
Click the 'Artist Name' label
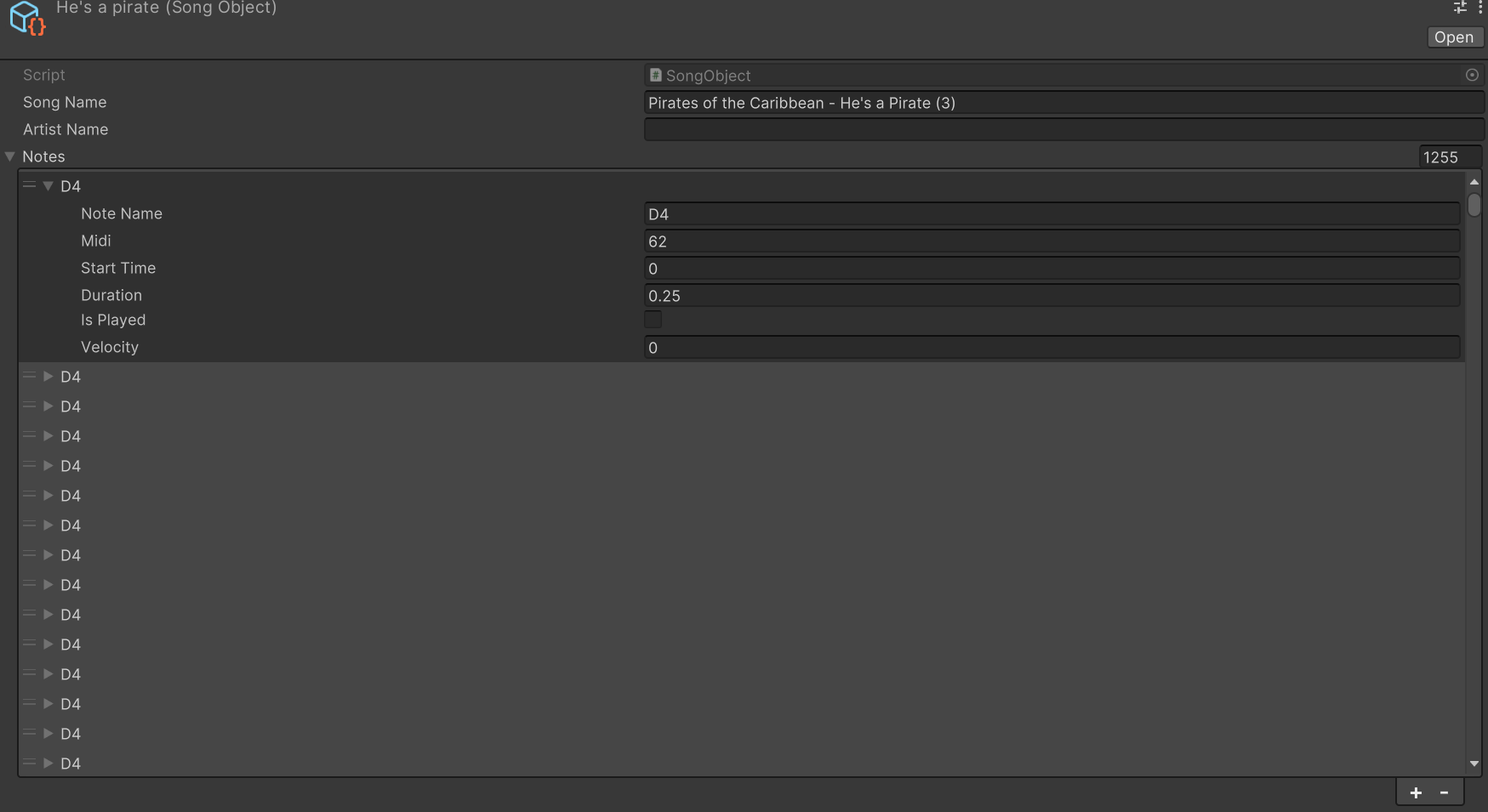[x=66, y=129]
